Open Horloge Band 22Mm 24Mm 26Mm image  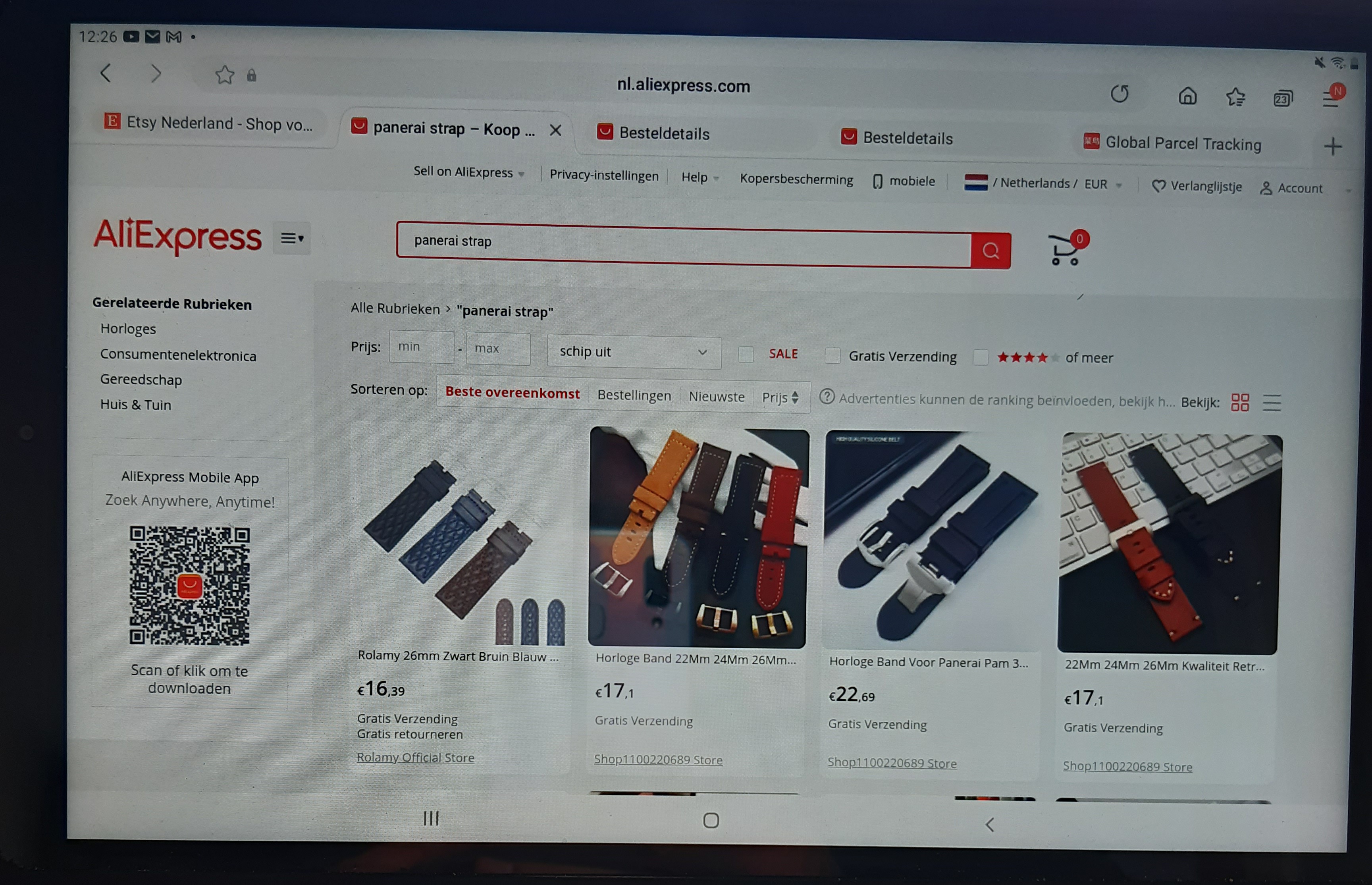point(698,537)
